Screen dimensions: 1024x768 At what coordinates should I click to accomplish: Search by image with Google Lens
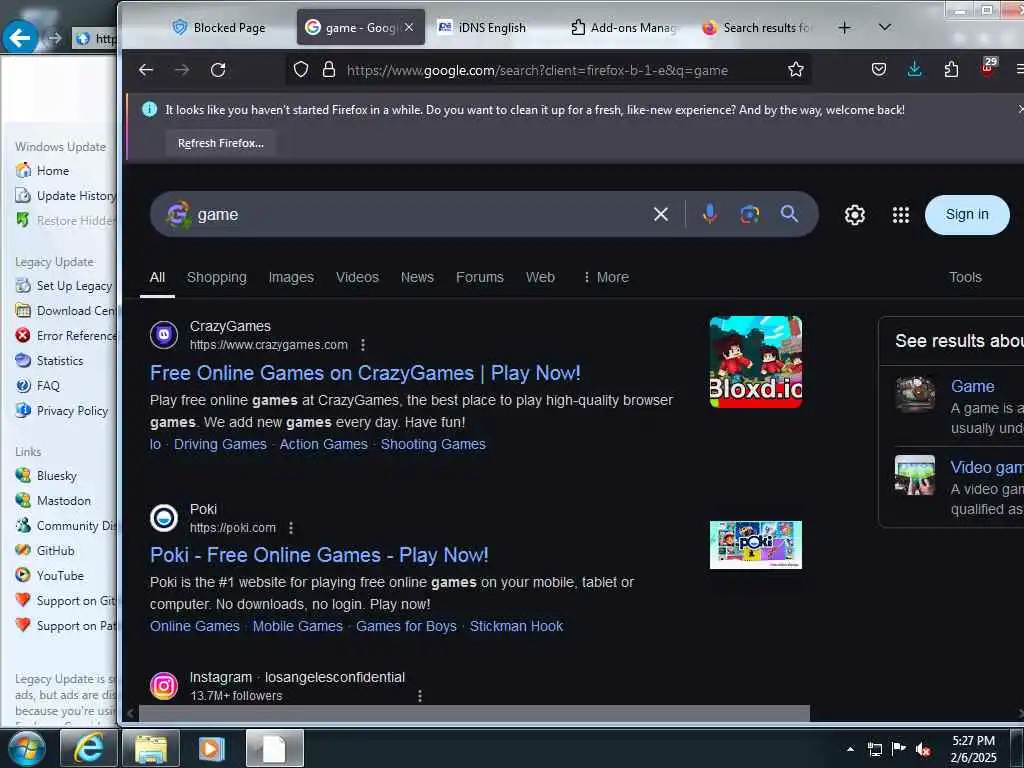click(750, 214)
